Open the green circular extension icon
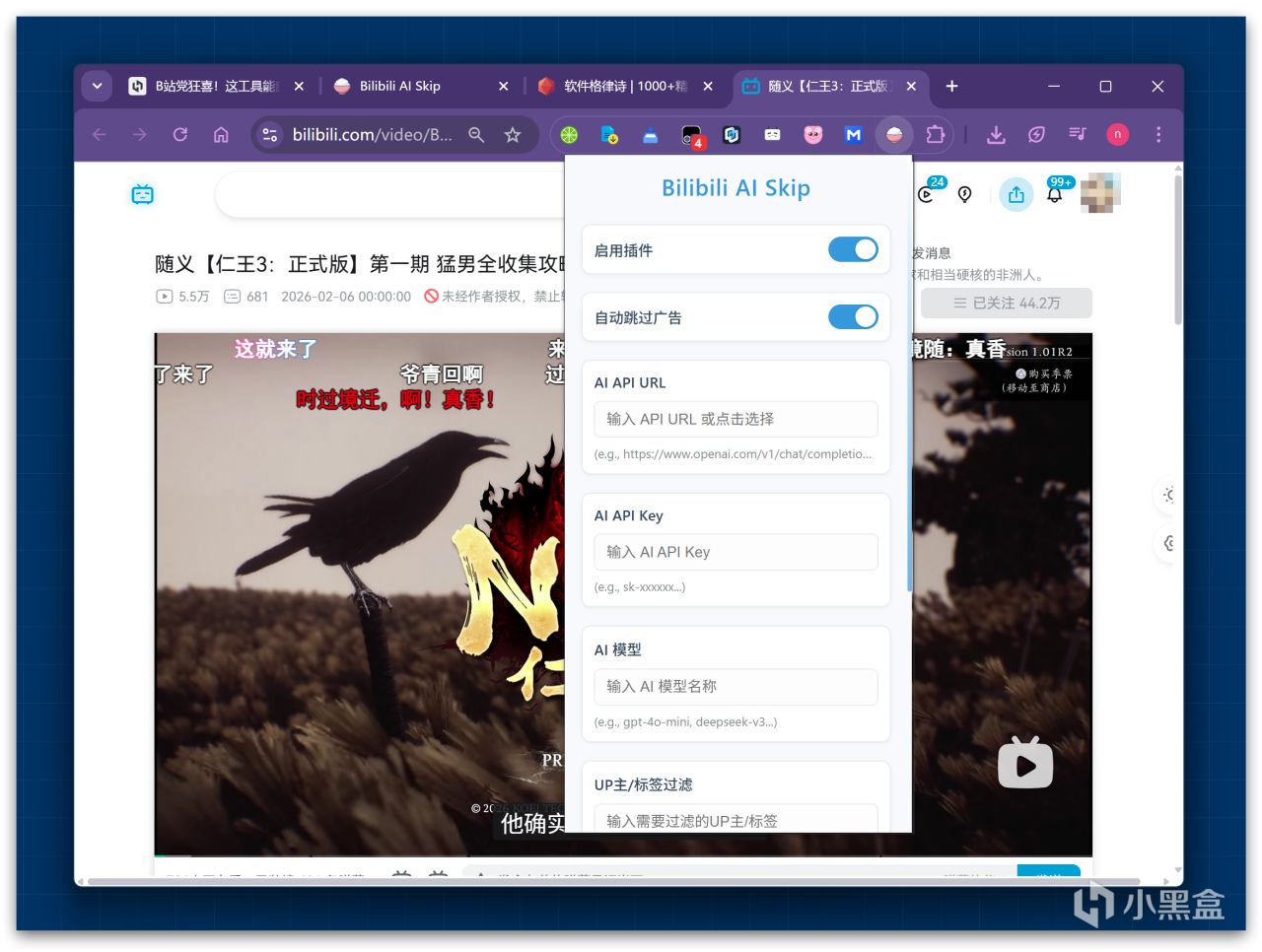Viewport: 1262px width, 952px height. click(569, 135)
